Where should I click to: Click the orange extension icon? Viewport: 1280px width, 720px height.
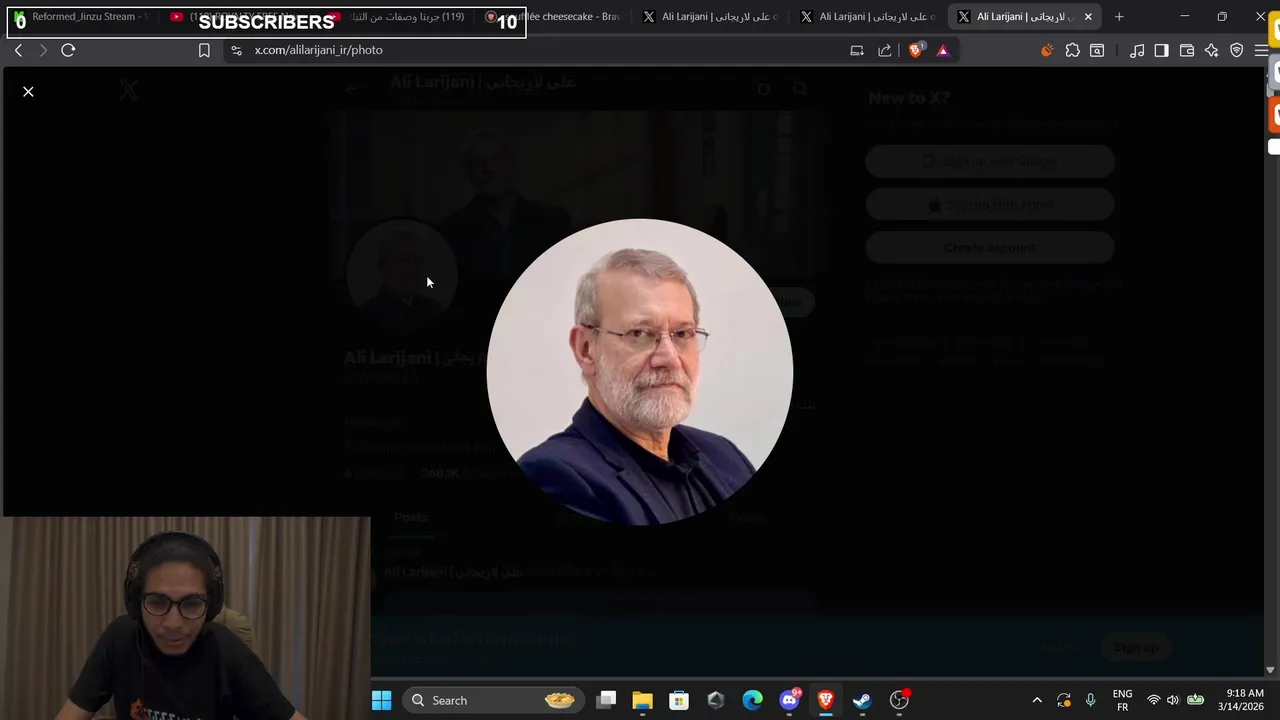[1047, 50]
